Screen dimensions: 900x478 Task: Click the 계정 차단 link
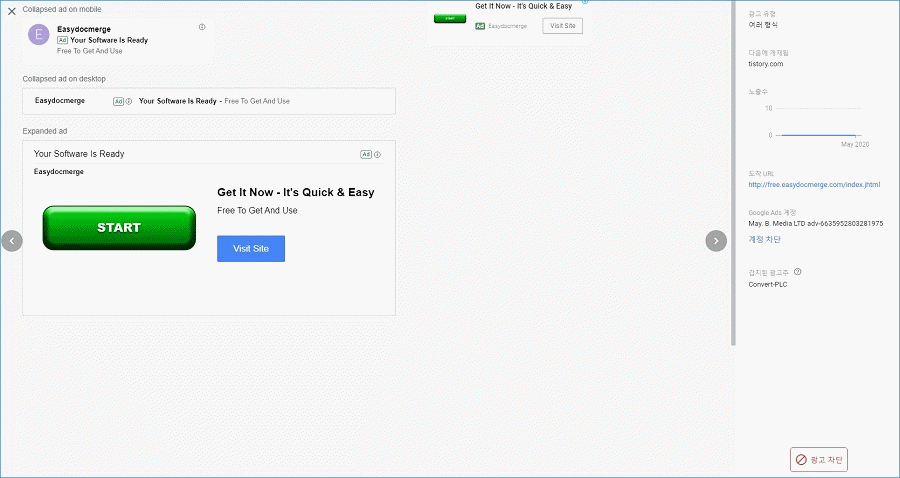tap(764, 239)
